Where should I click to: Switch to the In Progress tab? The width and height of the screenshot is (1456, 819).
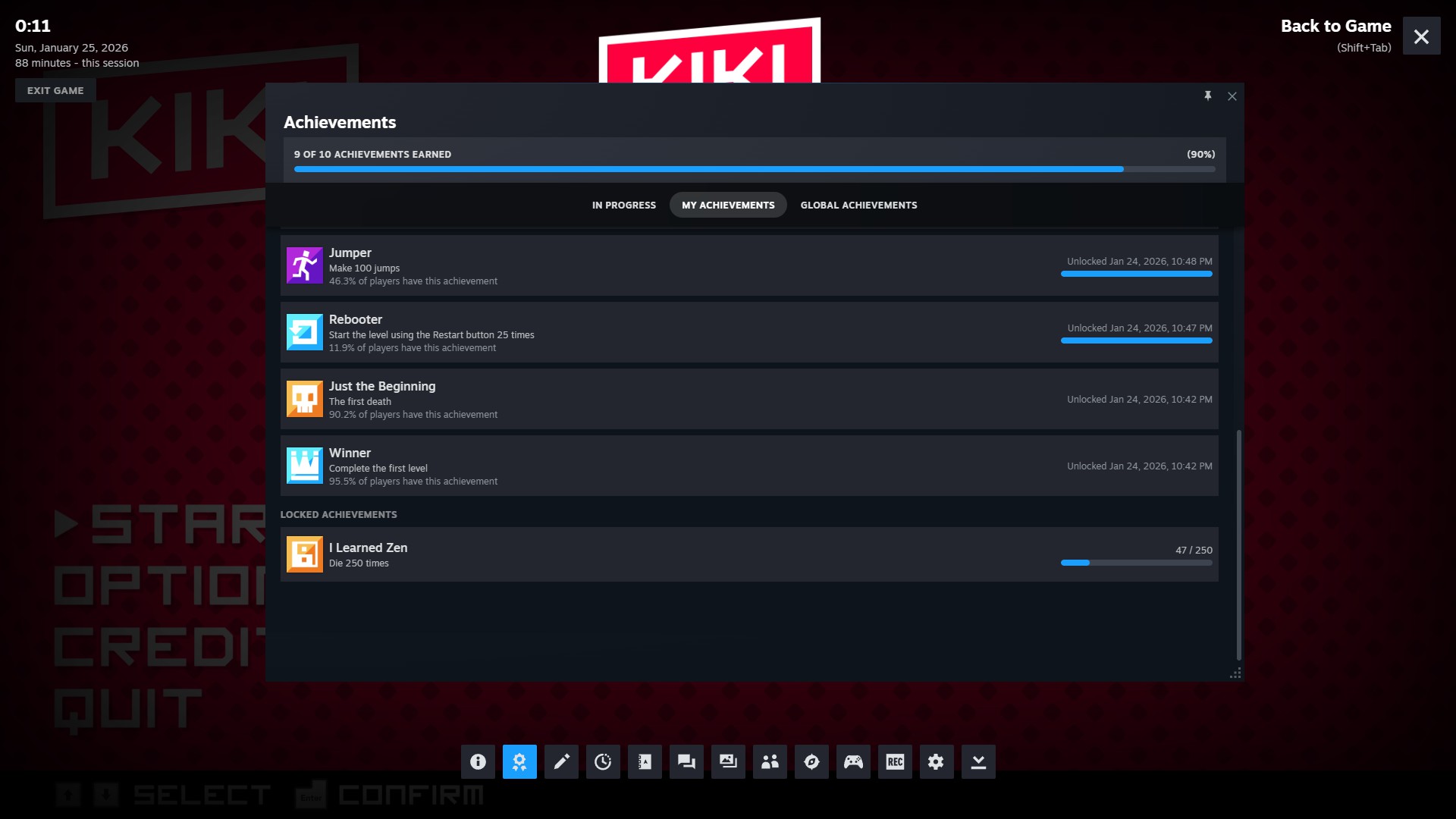623,205
